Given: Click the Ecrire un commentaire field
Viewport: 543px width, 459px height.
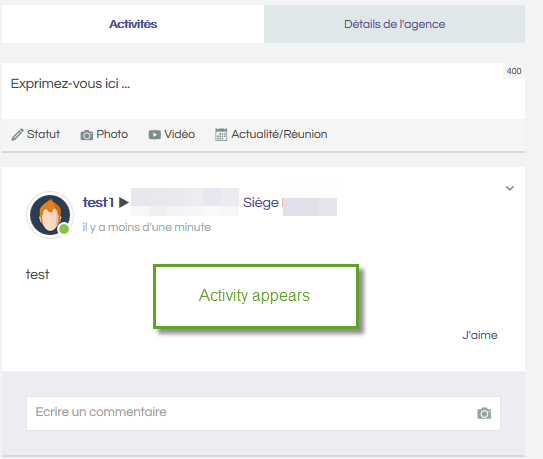Looking at the screenshot, I should (x=263, y=413).
